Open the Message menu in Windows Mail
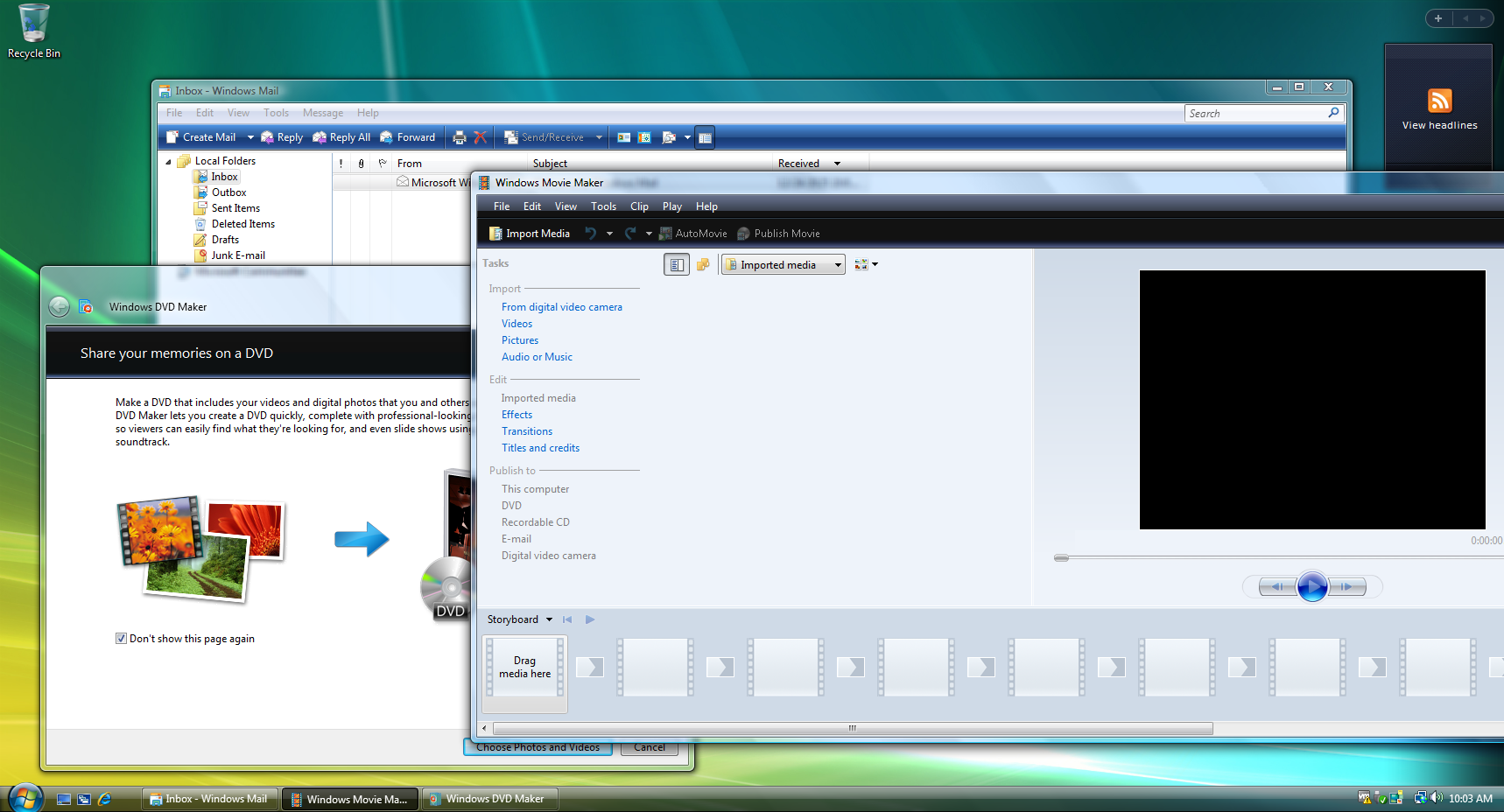1504x812 pixels. coord(322,113)
